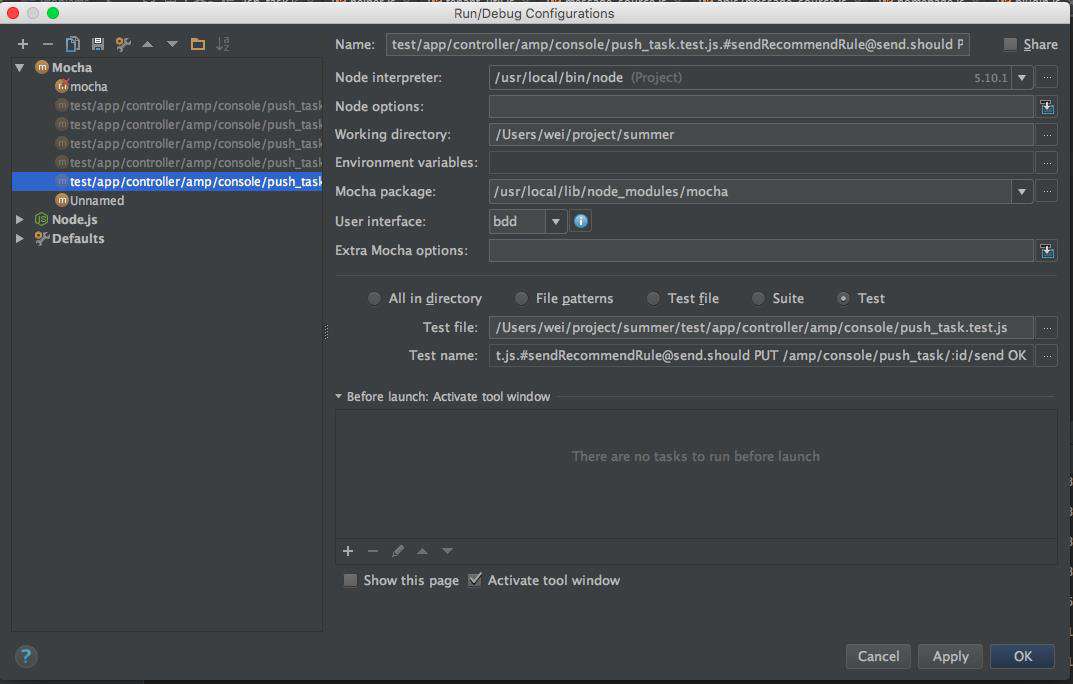Image resolution: width=1073 pixels, height=684 pixels.
Task: Grab the panel splitter handle
Action: tap(326, 332)
